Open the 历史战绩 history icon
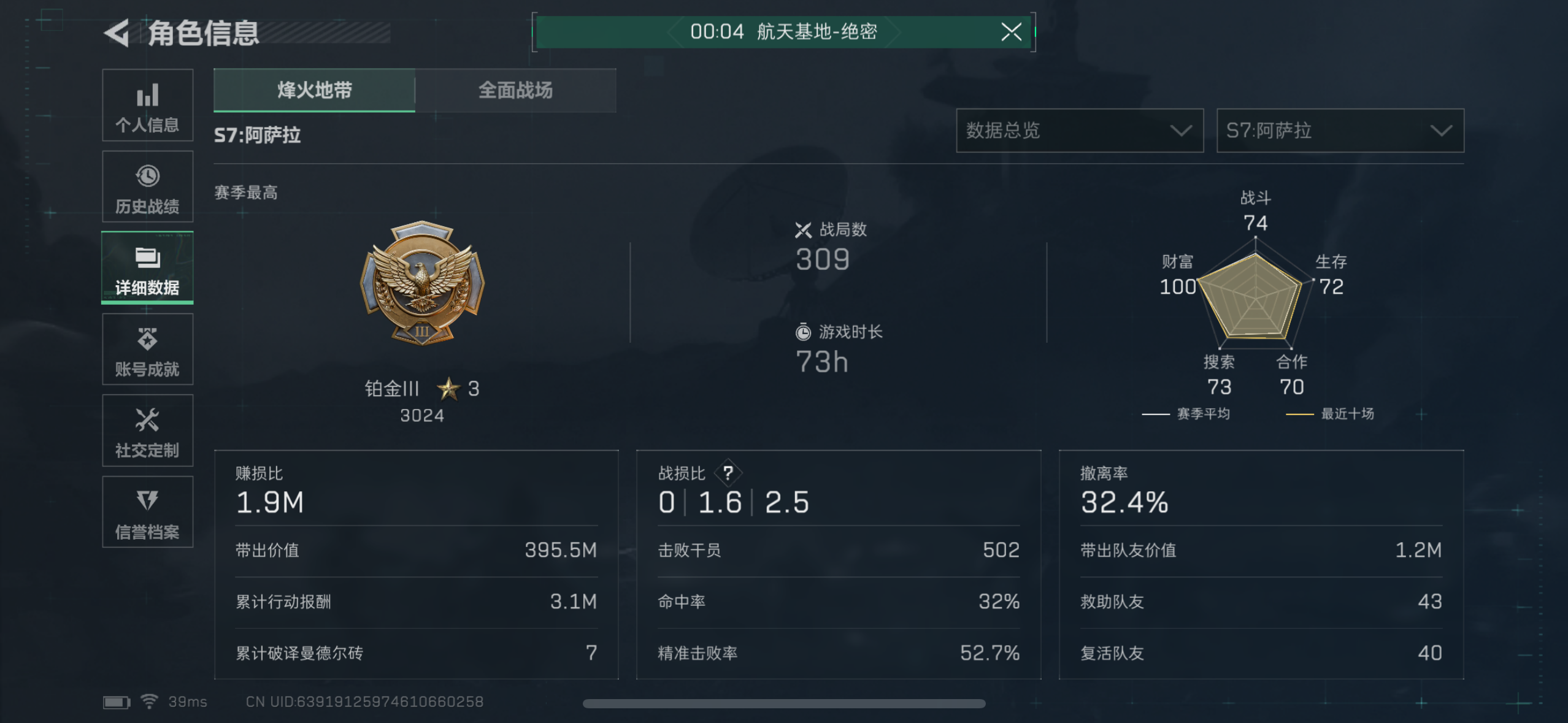This screenshot has width=1568, height=723. pyautogui.click(x=147, y=186)
